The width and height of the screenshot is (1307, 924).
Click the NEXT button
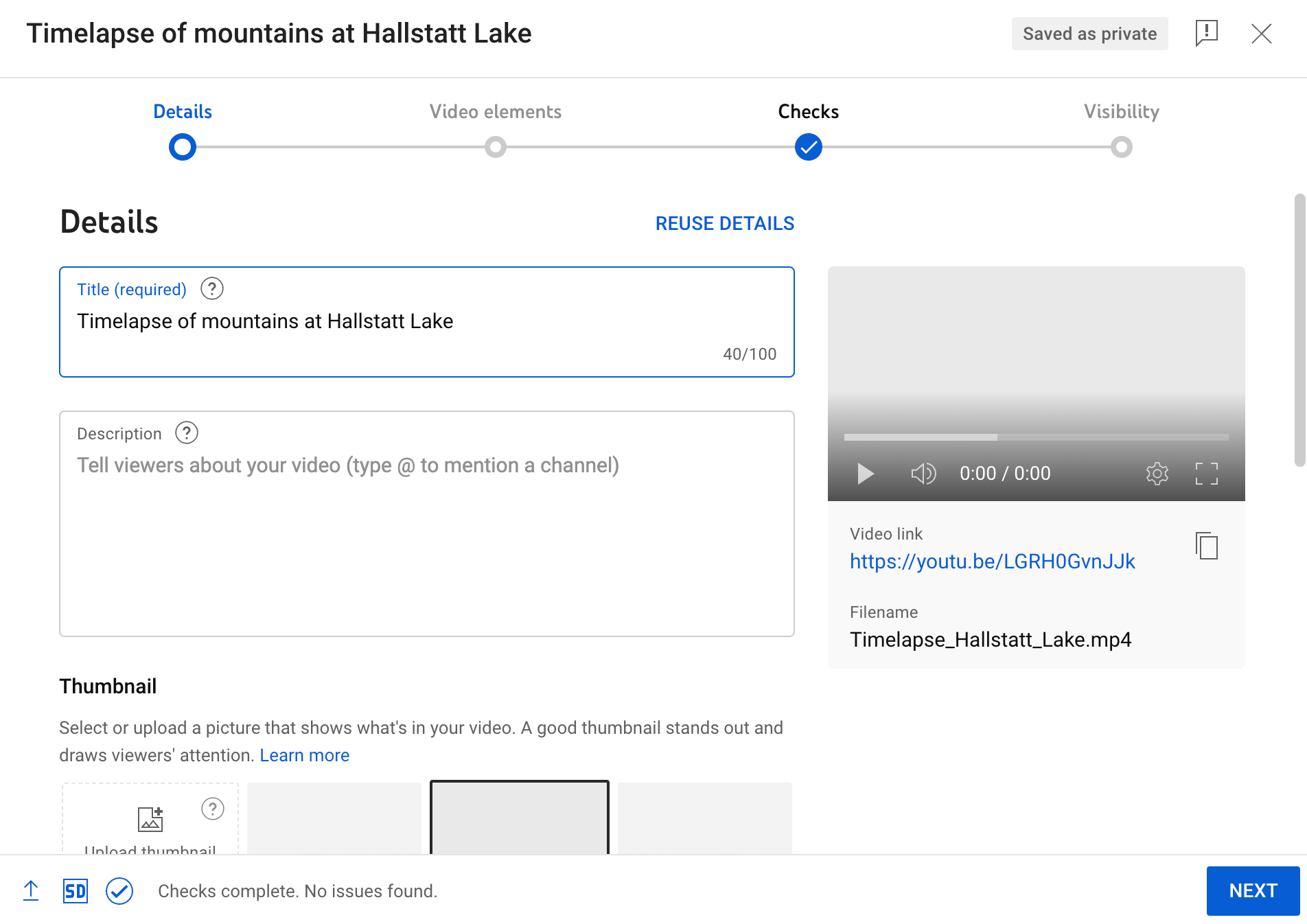1253,890
